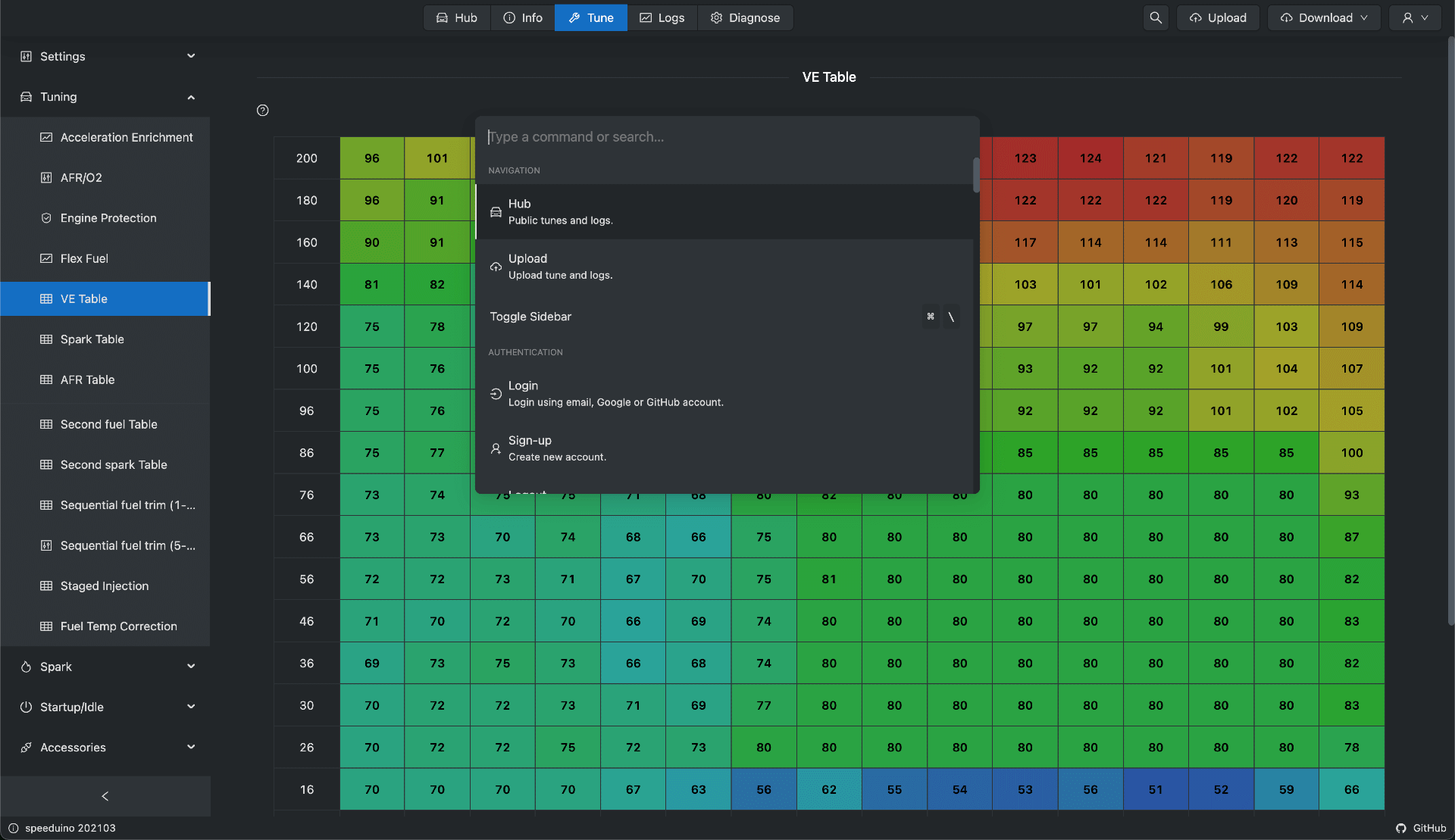Click the command search input field
This screenshot has width=1455, height=840.
[728, 136]
